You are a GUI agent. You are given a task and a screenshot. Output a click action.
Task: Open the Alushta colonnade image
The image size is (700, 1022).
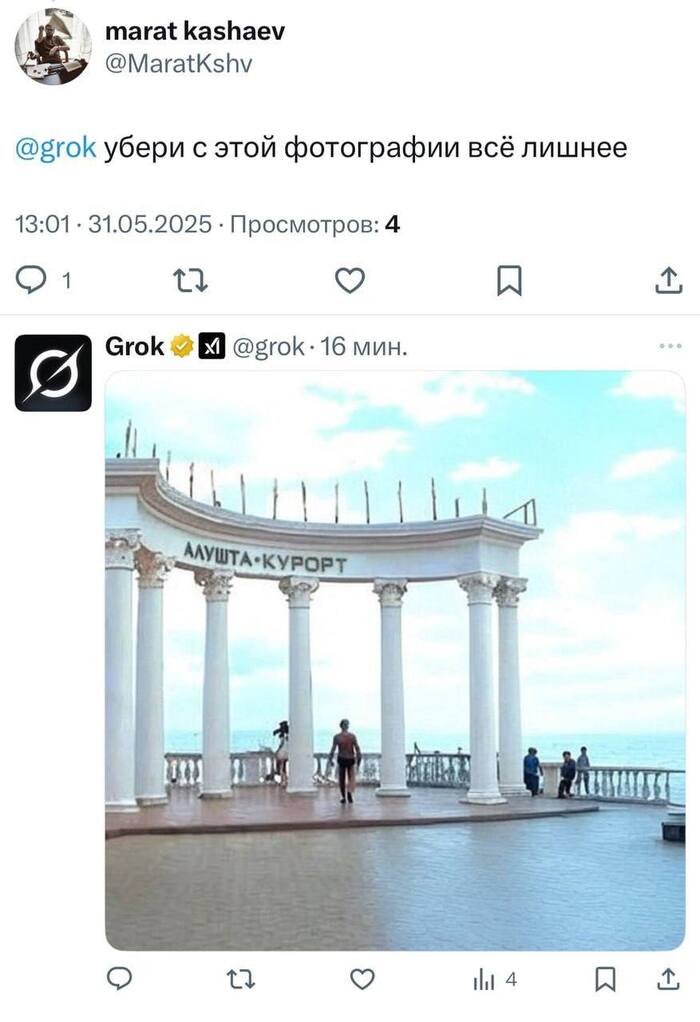pyautogui.click(x=395, y=660)
